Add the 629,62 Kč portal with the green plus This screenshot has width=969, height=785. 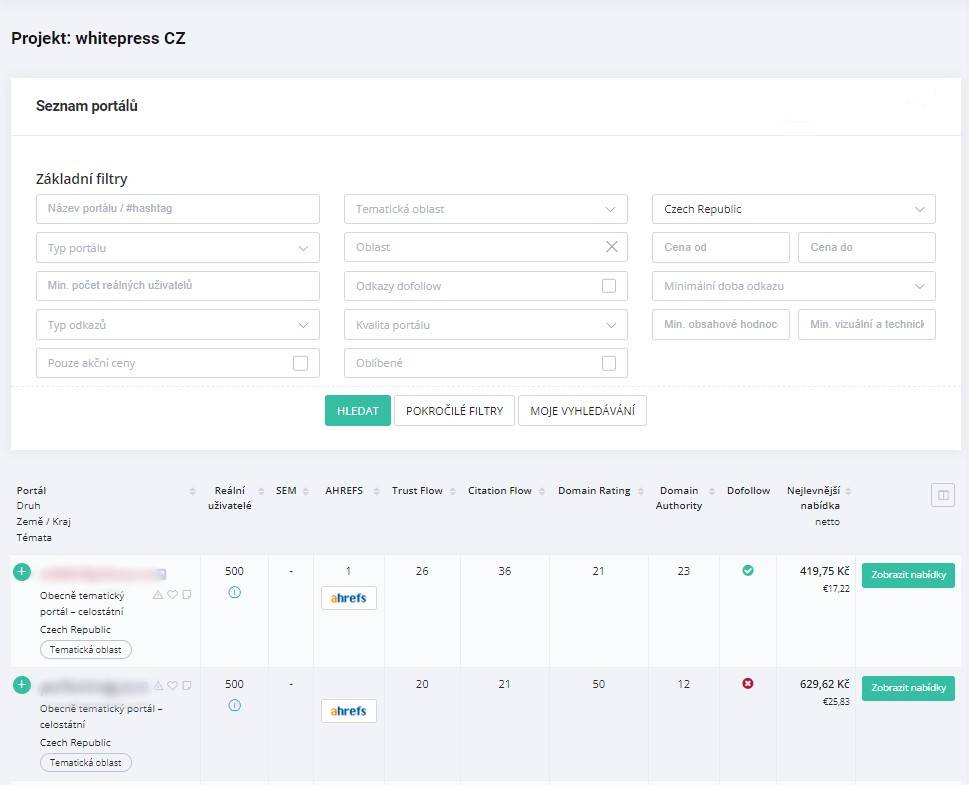coord(22,685)
